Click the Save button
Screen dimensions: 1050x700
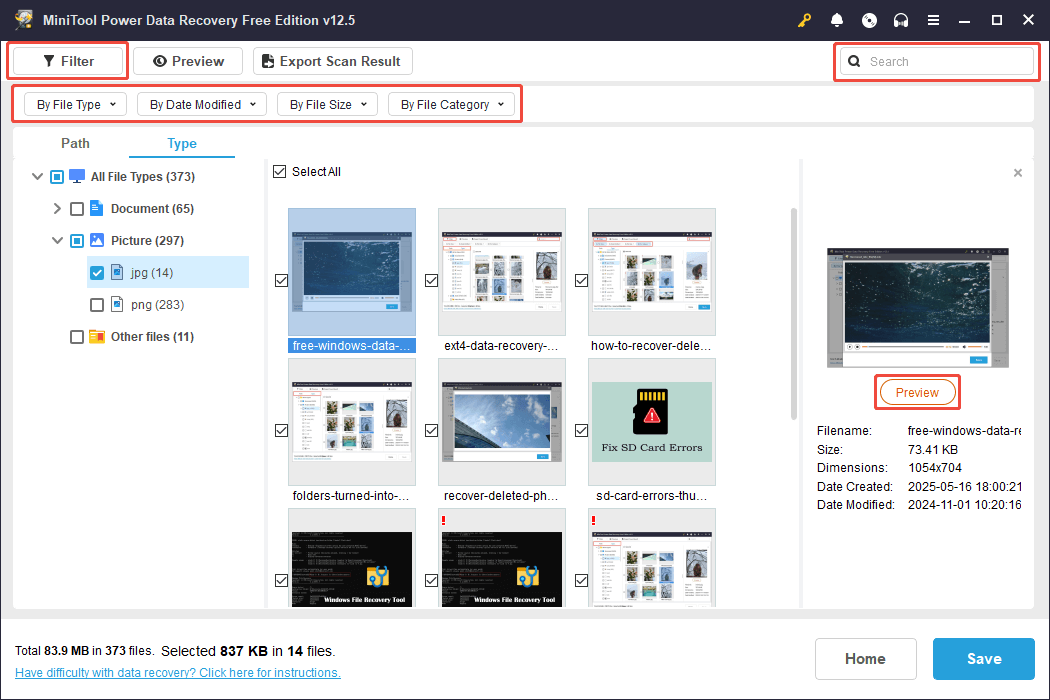point(983,658)
